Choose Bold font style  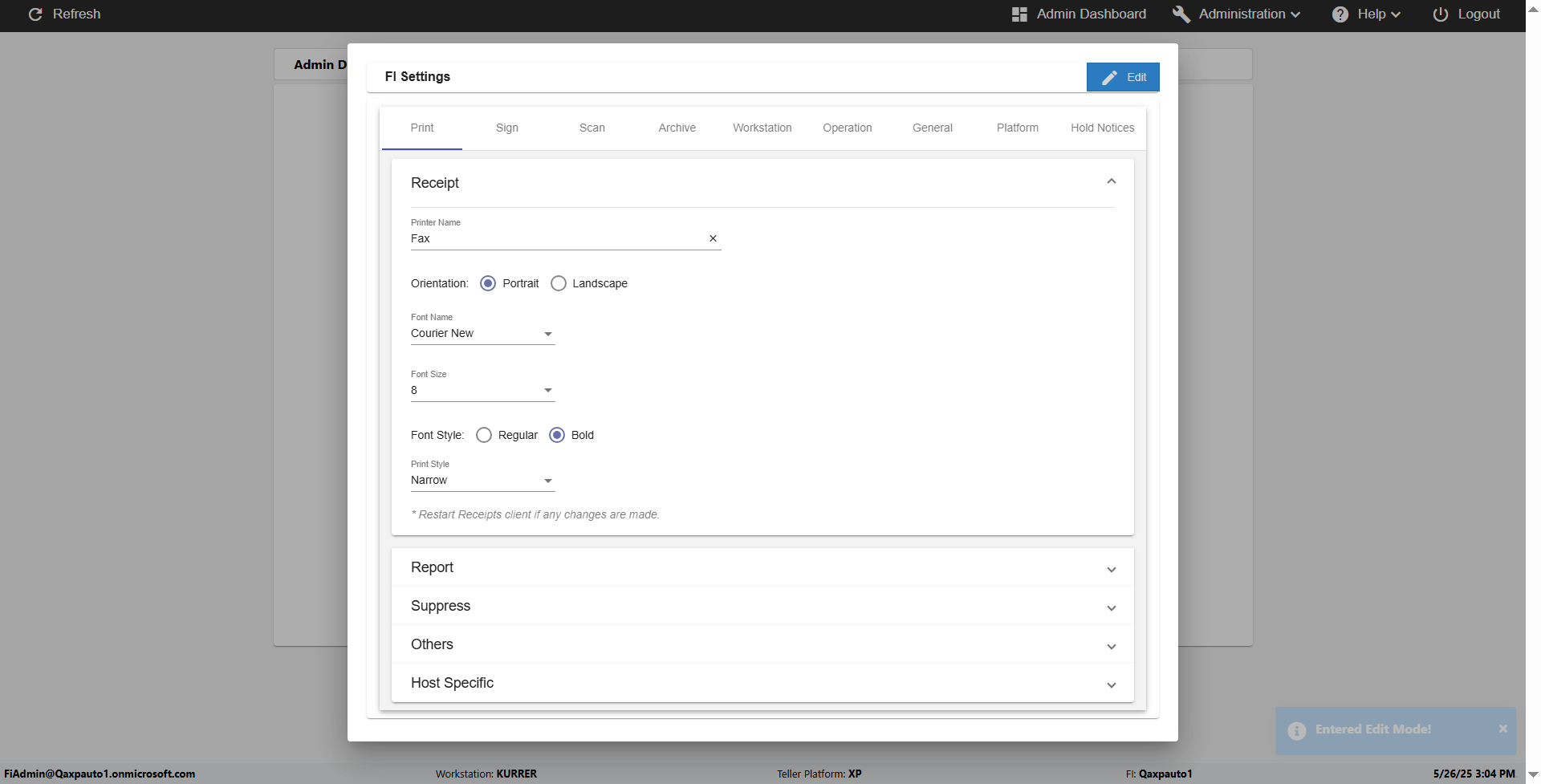[x=557, y=435]
